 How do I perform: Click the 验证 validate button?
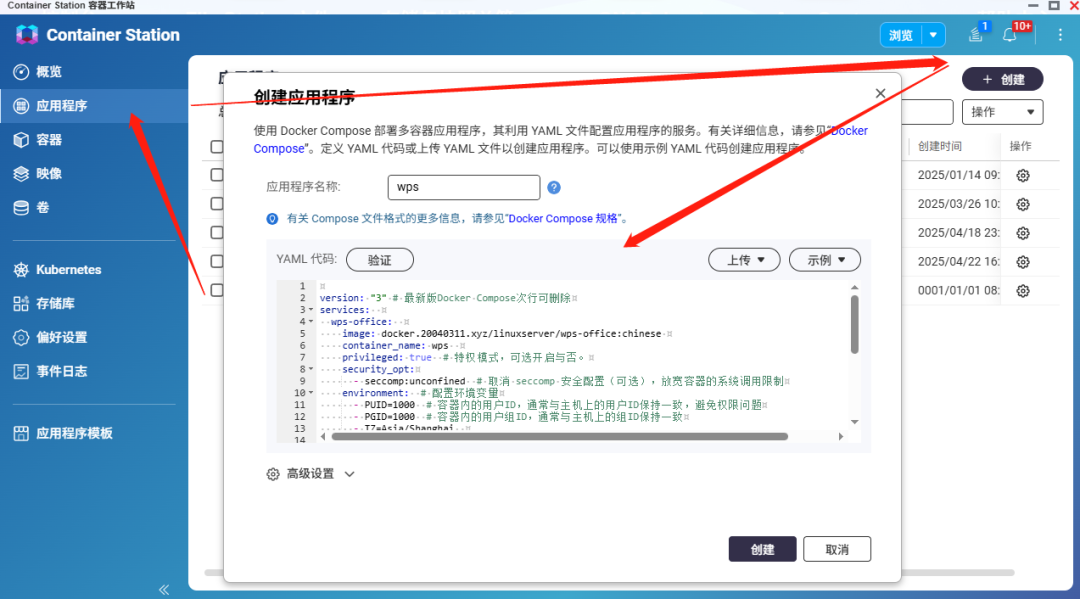tap(380, 260)
